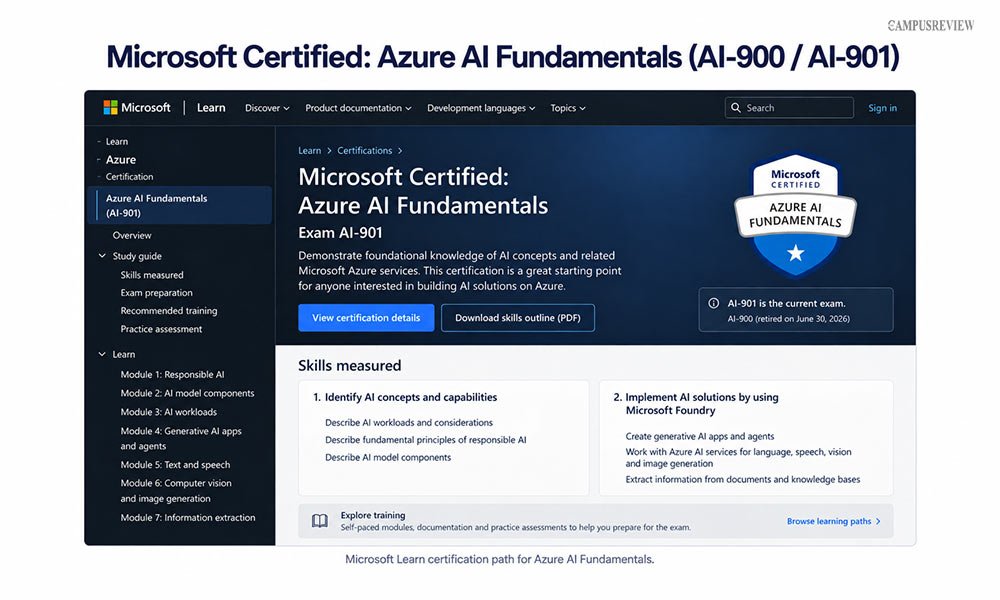Screen dimensions: 1000x600
Task: Click the search magnifier icon
Action: coord(735,108)
